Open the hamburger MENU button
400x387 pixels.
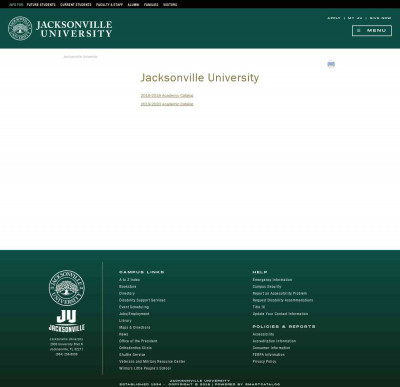[372, 30]
